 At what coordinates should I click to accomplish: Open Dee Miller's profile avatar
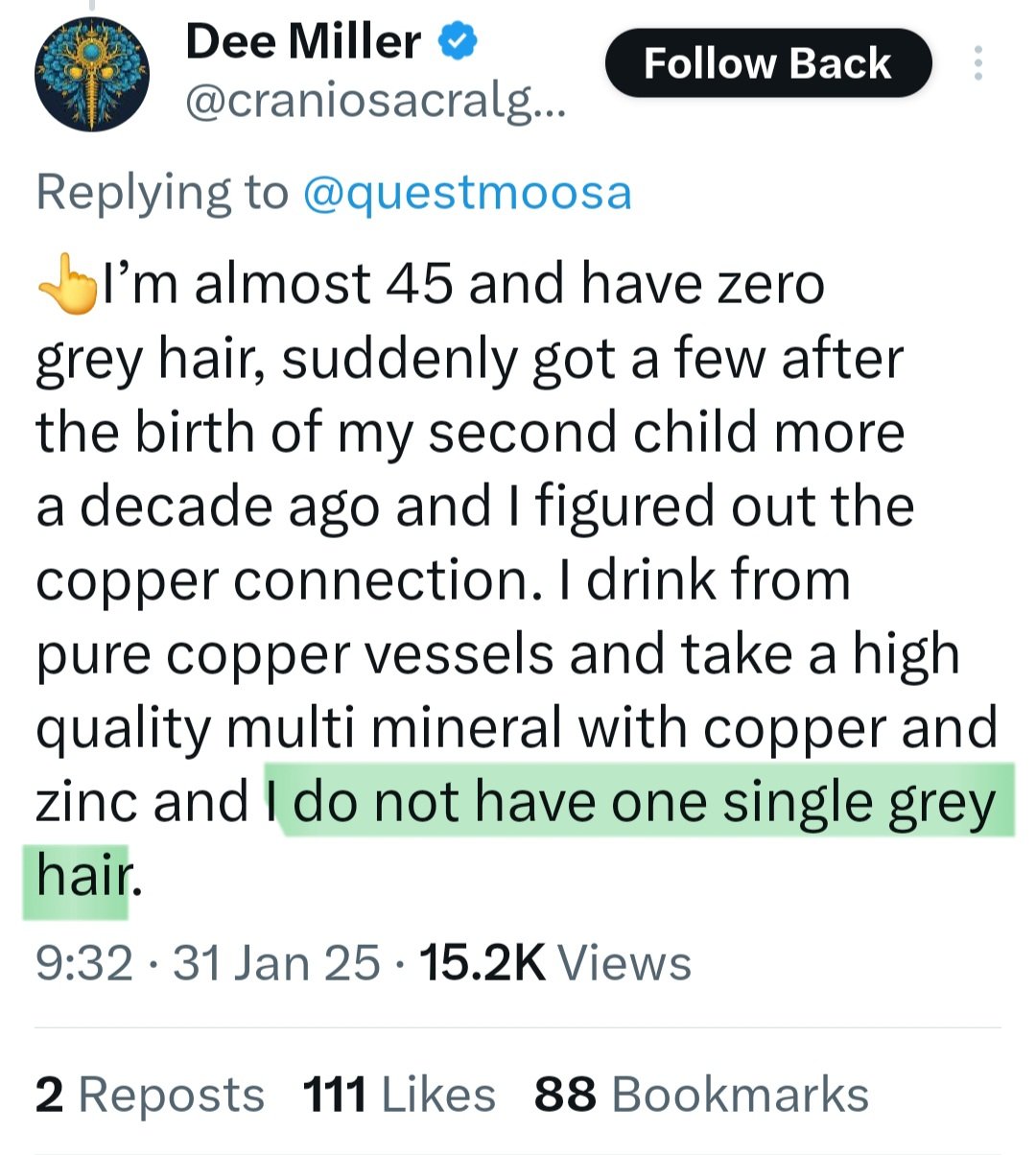[92, 75]
